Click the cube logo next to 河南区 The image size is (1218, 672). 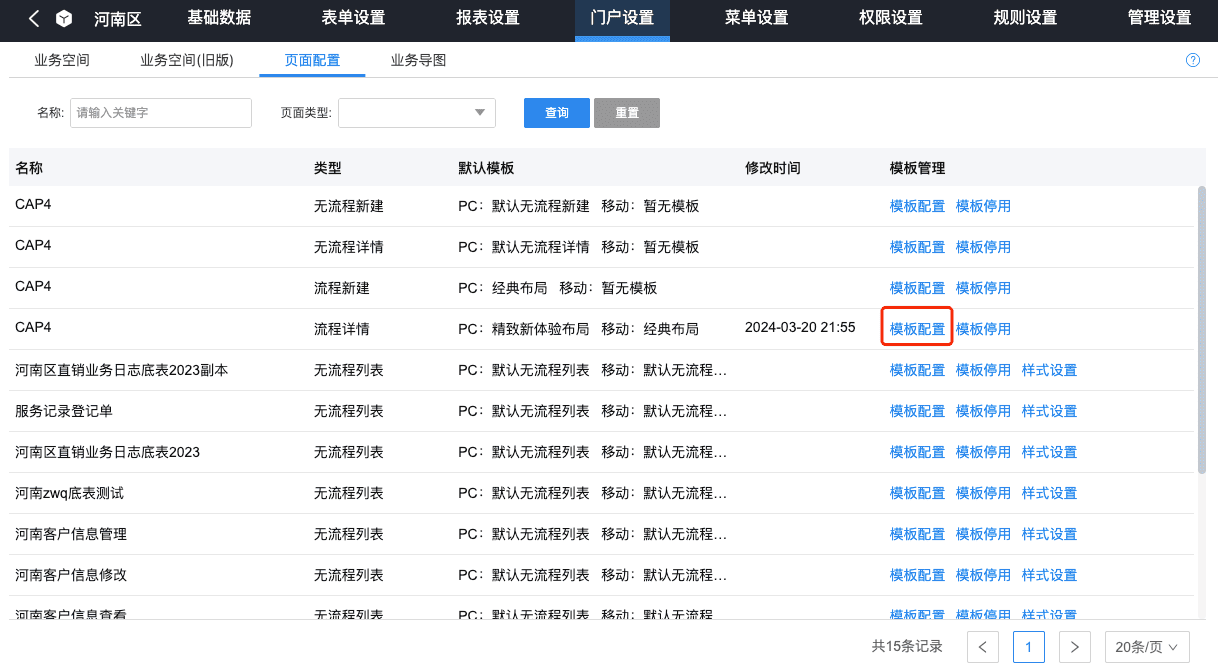pos(64,18)
